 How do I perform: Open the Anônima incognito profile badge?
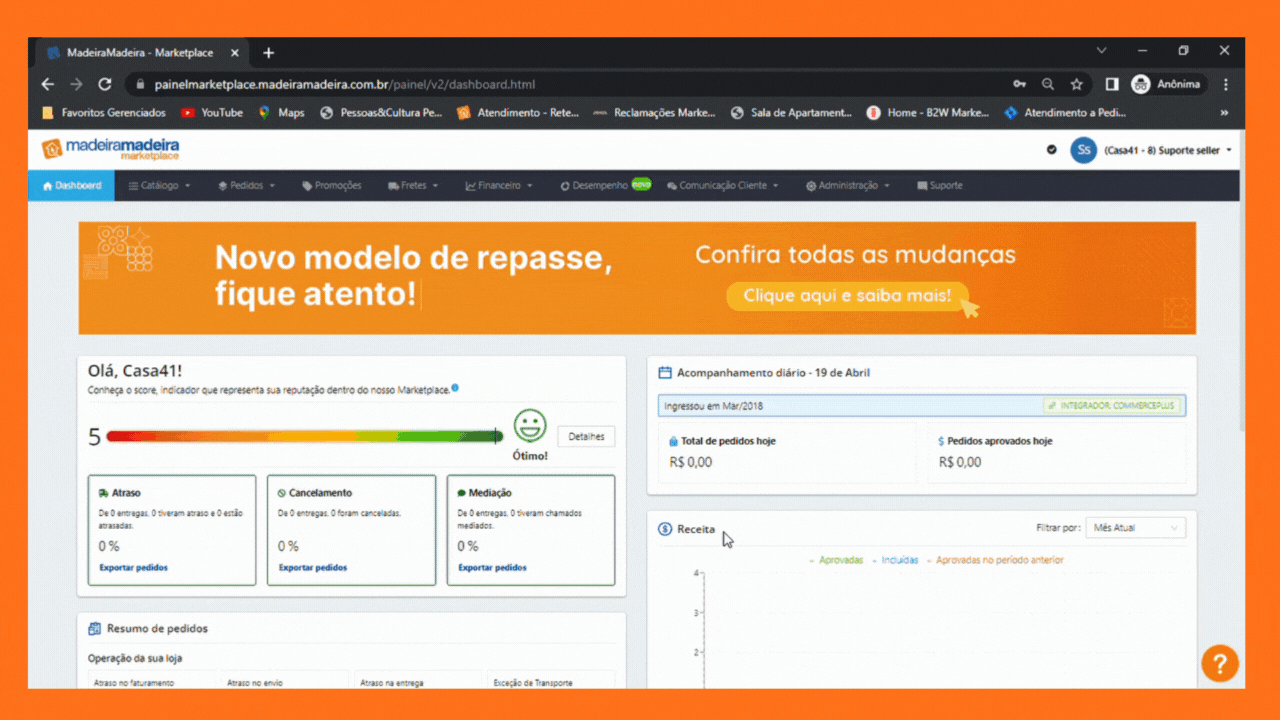point(1166,85)
